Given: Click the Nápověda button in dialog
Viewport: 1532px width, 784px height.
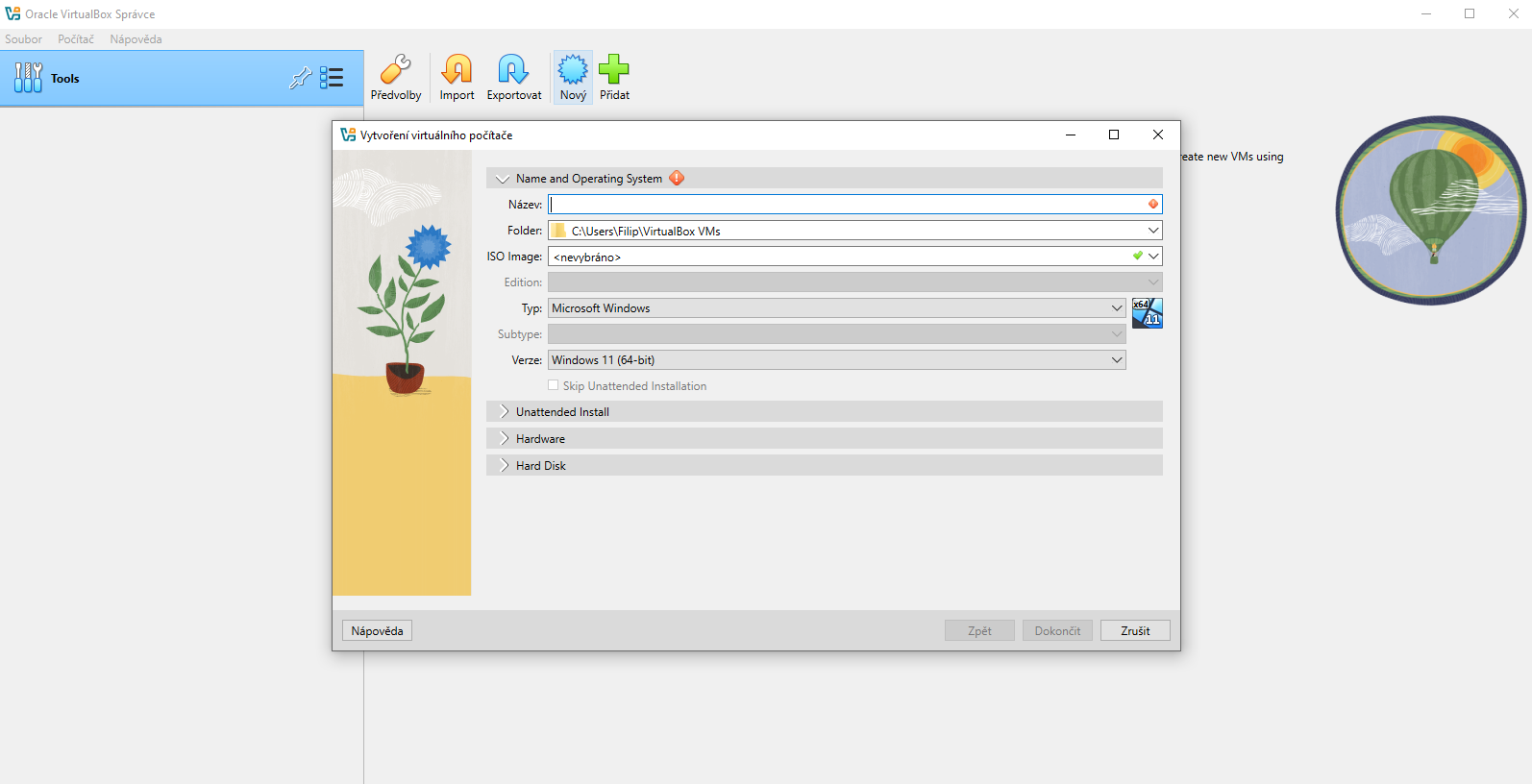Looking at the screenshot, I should (377, 631).
